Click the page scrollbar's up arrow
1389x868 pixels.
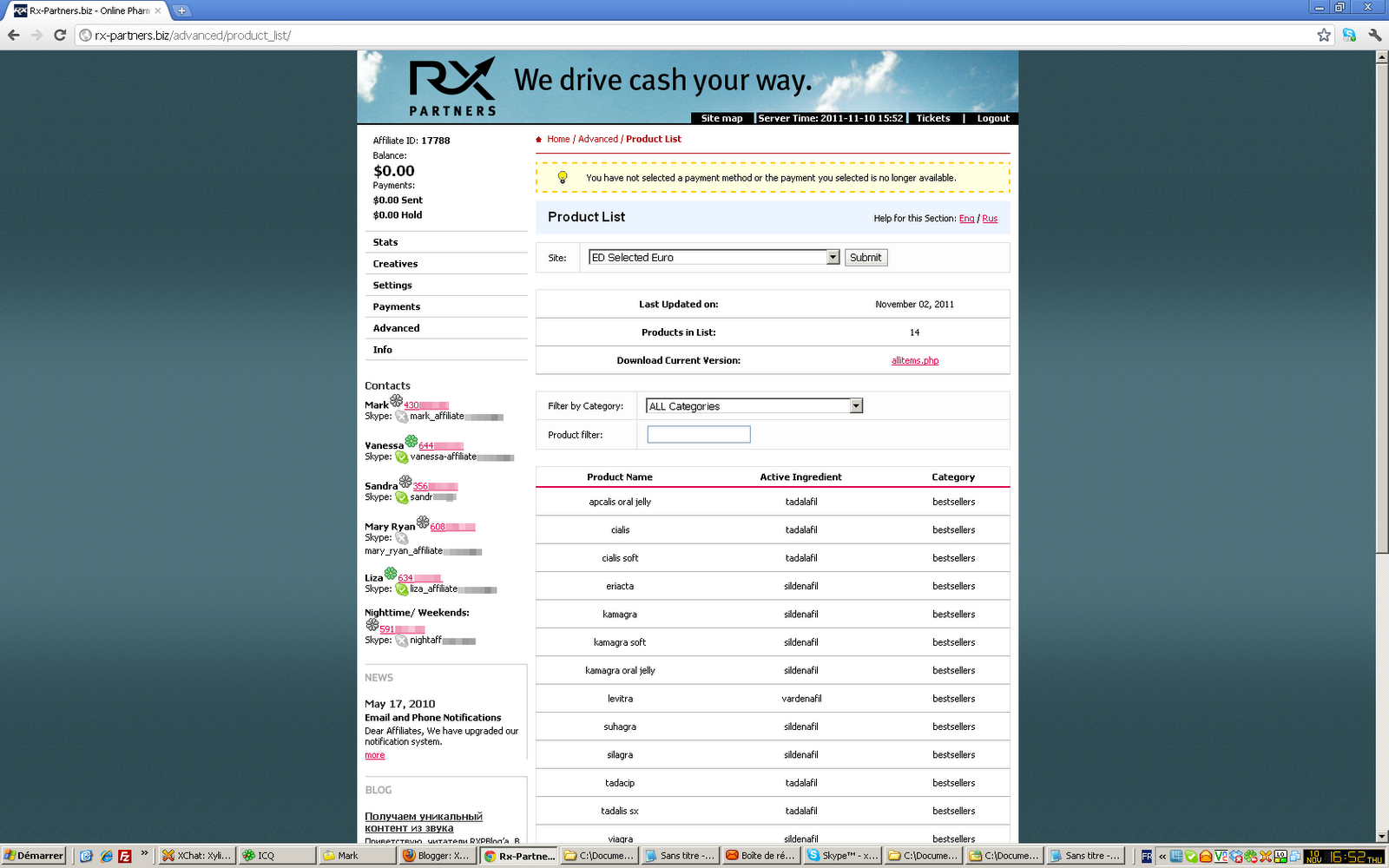pos(1382,57)
